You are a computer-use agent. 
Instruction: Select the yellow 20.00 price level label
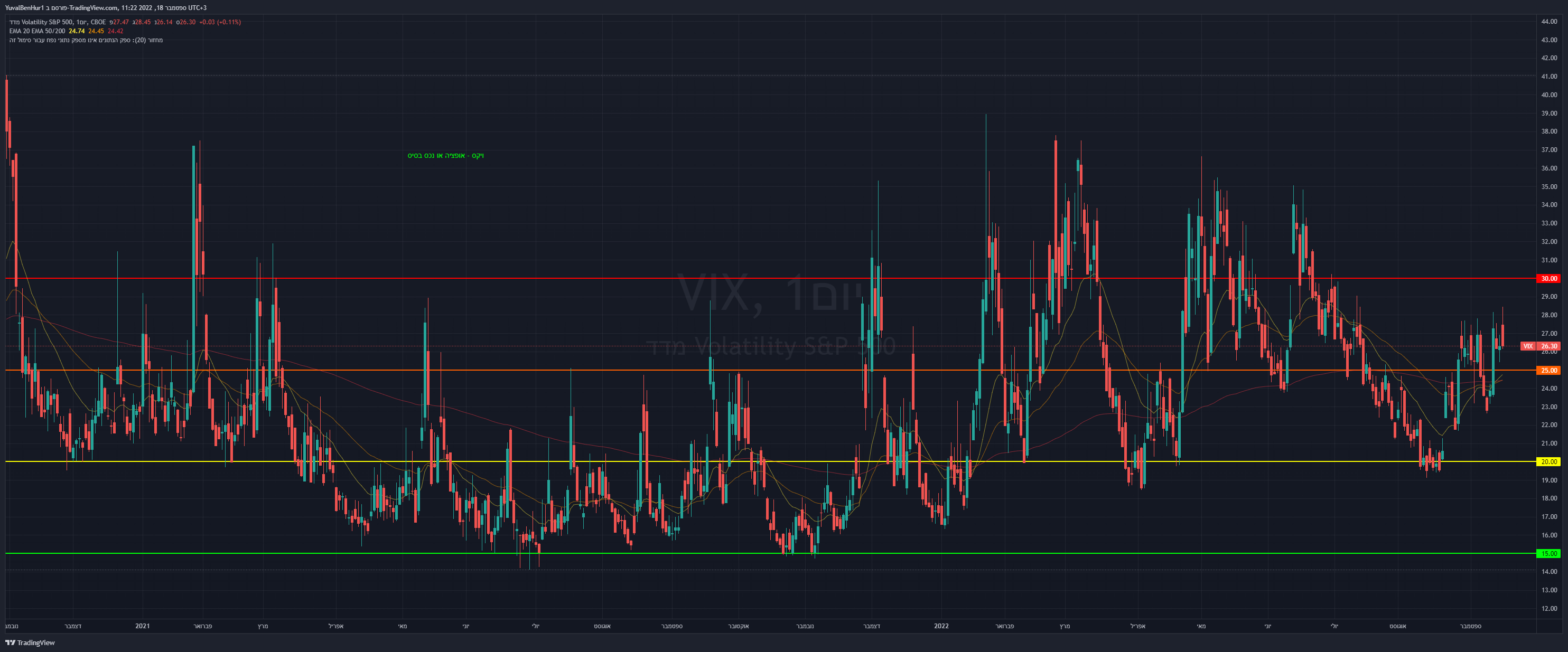pyautogui.click(x=1548, y=461)
